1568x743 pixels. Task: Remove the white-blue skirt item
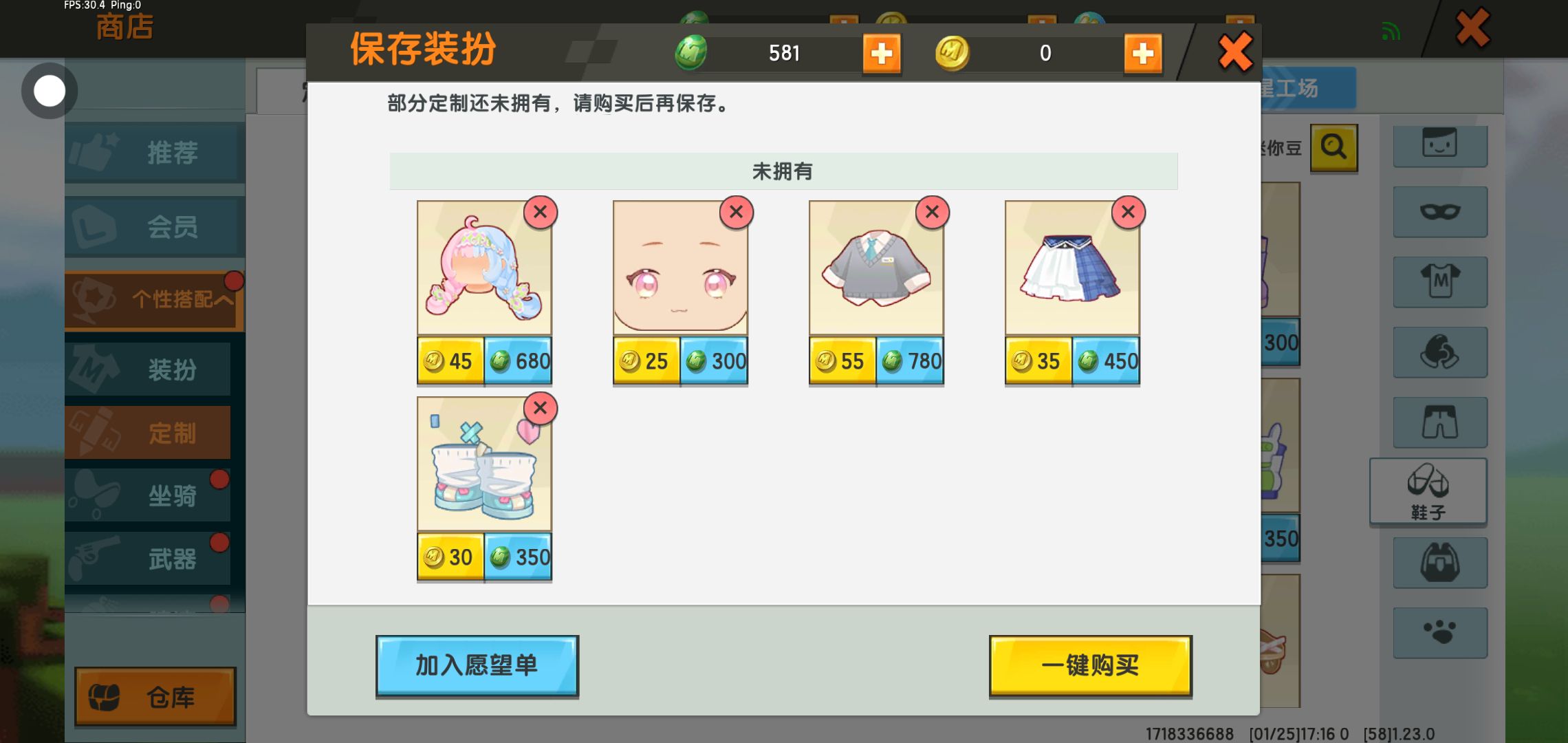[x=1129, y=212]
